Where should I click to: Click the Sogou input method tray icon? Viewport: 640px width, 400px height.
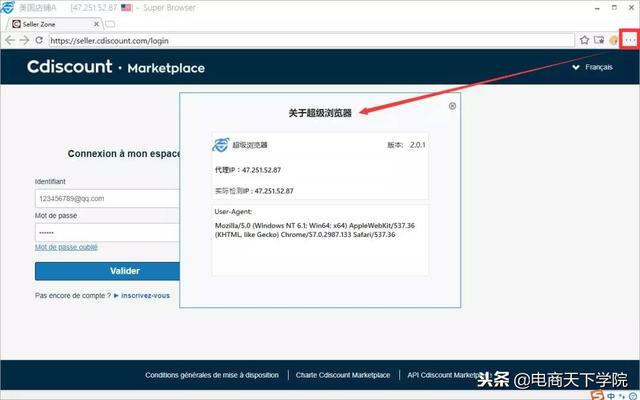tap(598, 395)
